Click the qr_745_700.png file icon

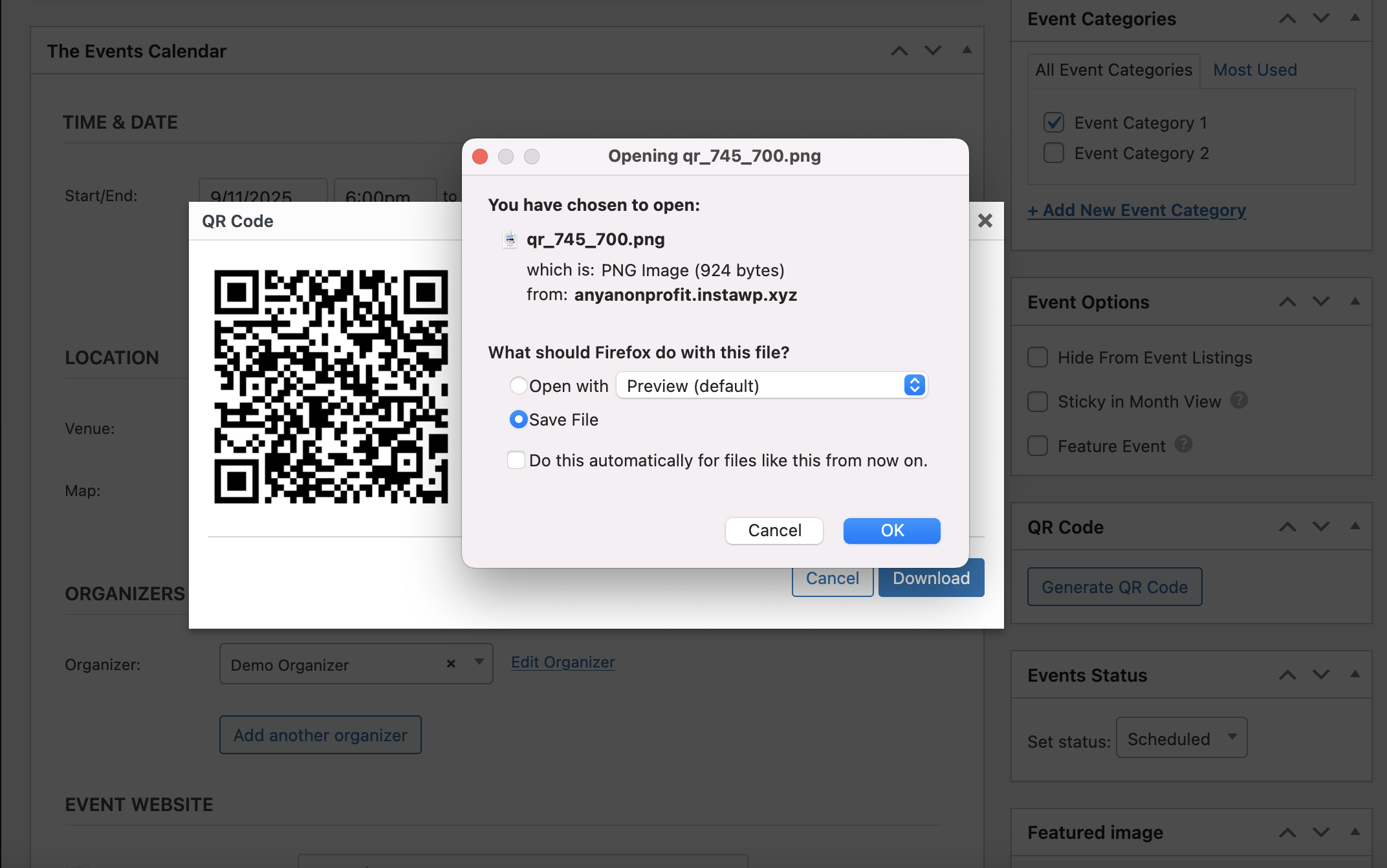(510, 239)
